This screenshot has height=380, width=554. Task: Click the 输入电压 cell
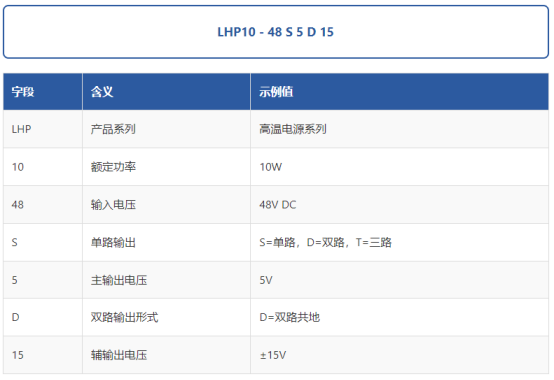[166, 204]
